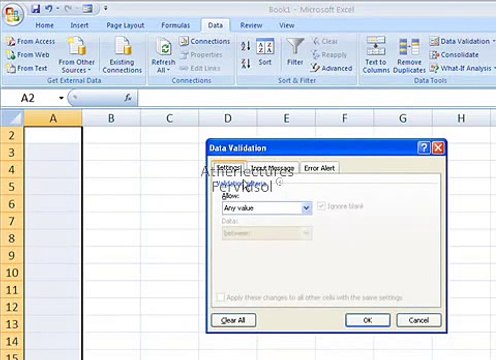Click the Office button logo
496x360 pixels.
click(x=13, y=14)
